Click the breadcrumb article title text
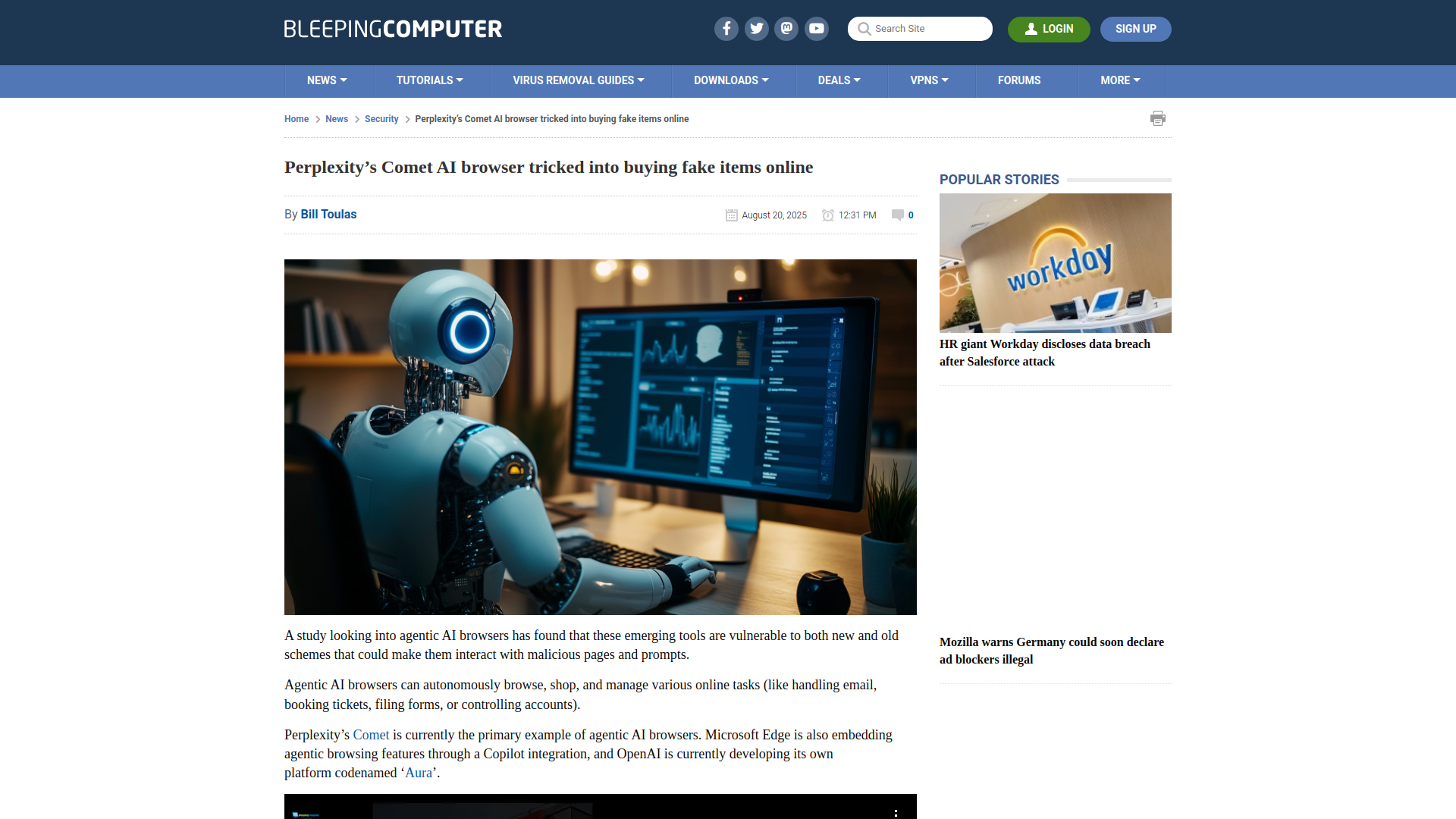The width and height of the screenshot is (1456, 819). [552, 119]
